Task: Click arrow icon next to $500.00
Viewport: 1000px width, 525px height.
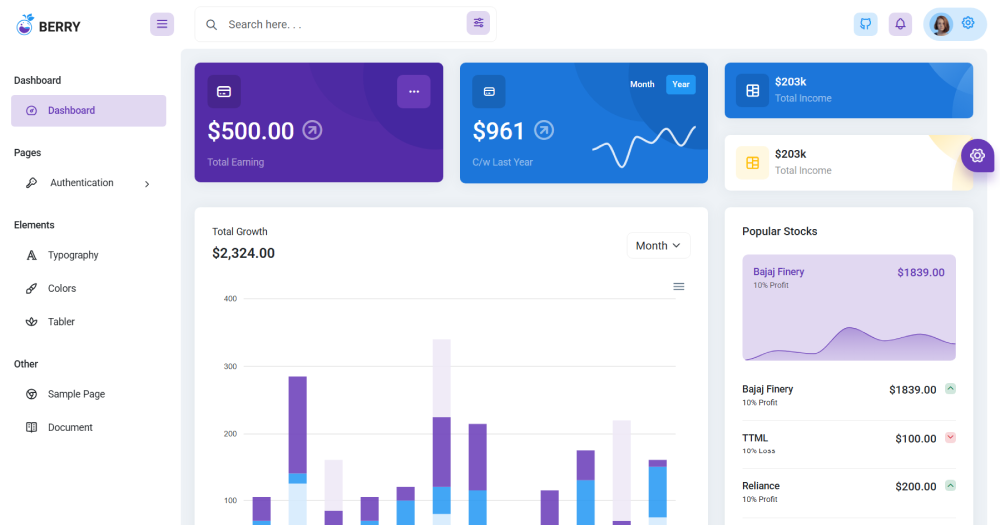Action: 312,130
